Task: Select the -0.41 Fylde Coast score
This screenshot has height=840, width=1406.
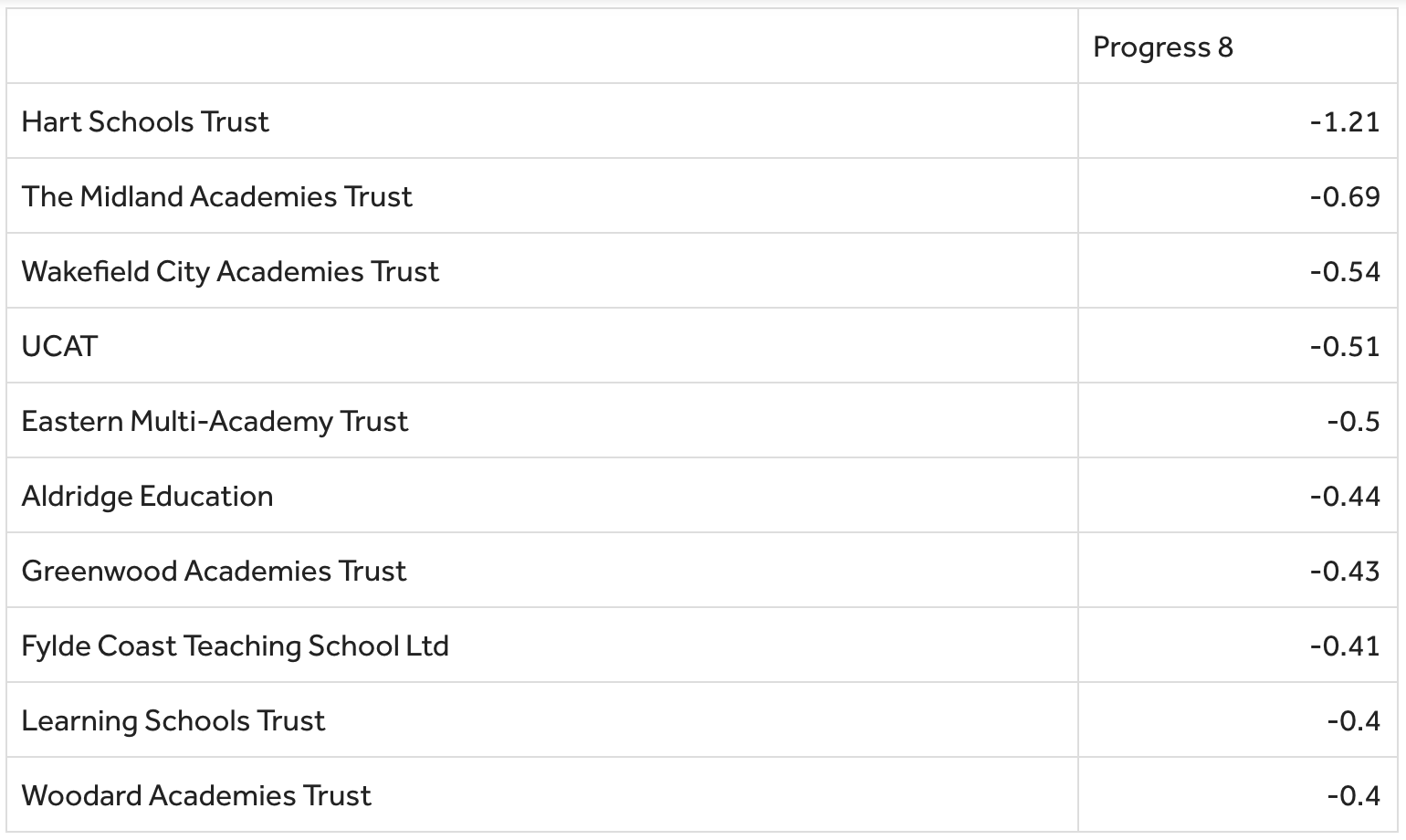Action: tap(1344, 646)
